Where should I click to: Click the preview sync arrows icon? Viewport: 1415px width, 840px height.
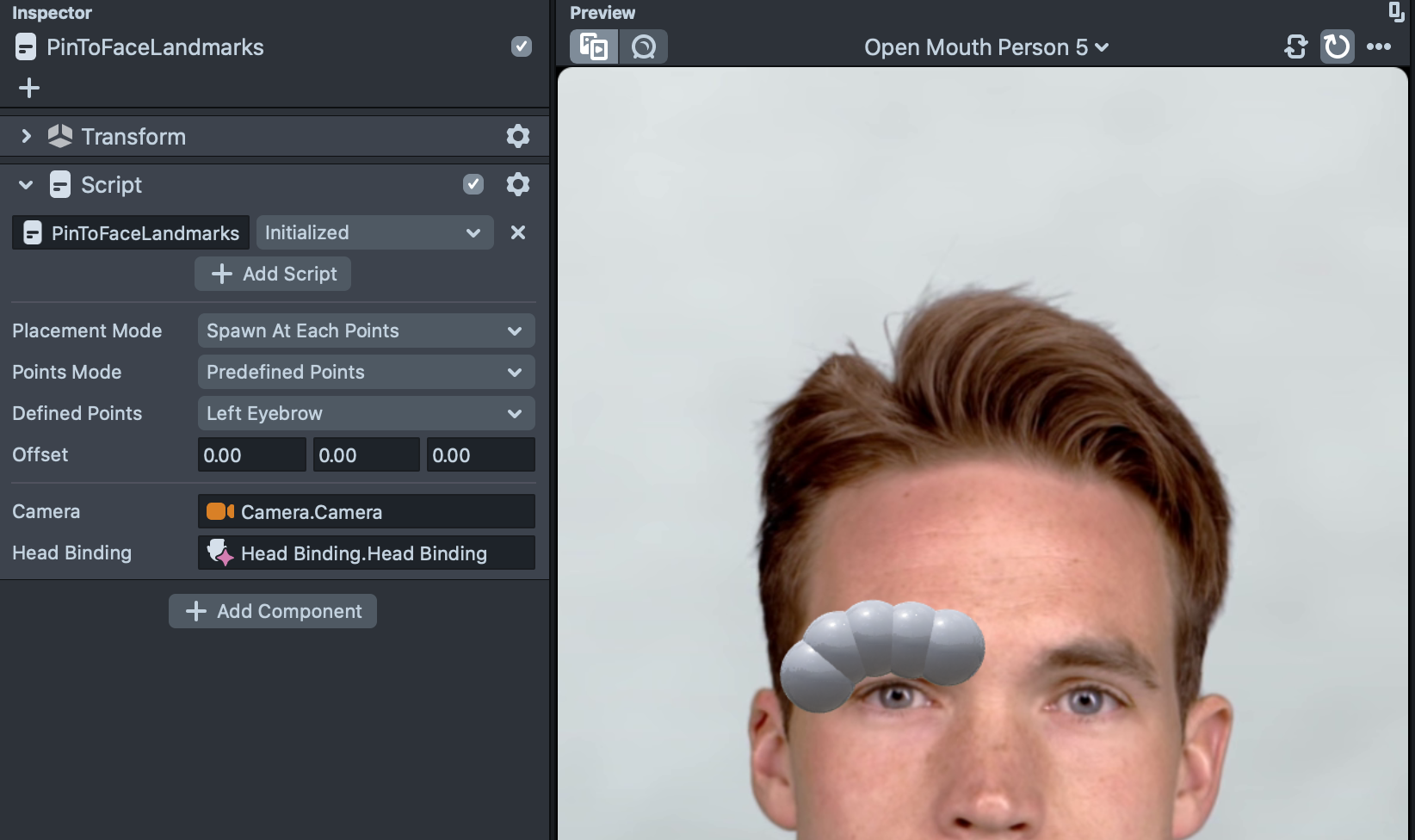[1295, 46]
